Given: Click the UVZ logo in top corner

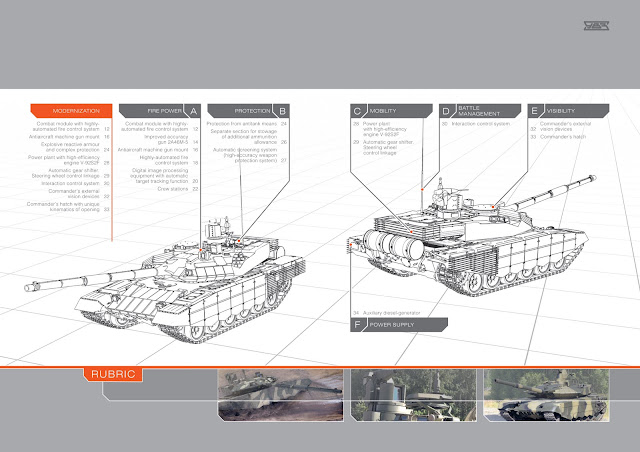Looking at the screenshot, I should coord(596,26).
